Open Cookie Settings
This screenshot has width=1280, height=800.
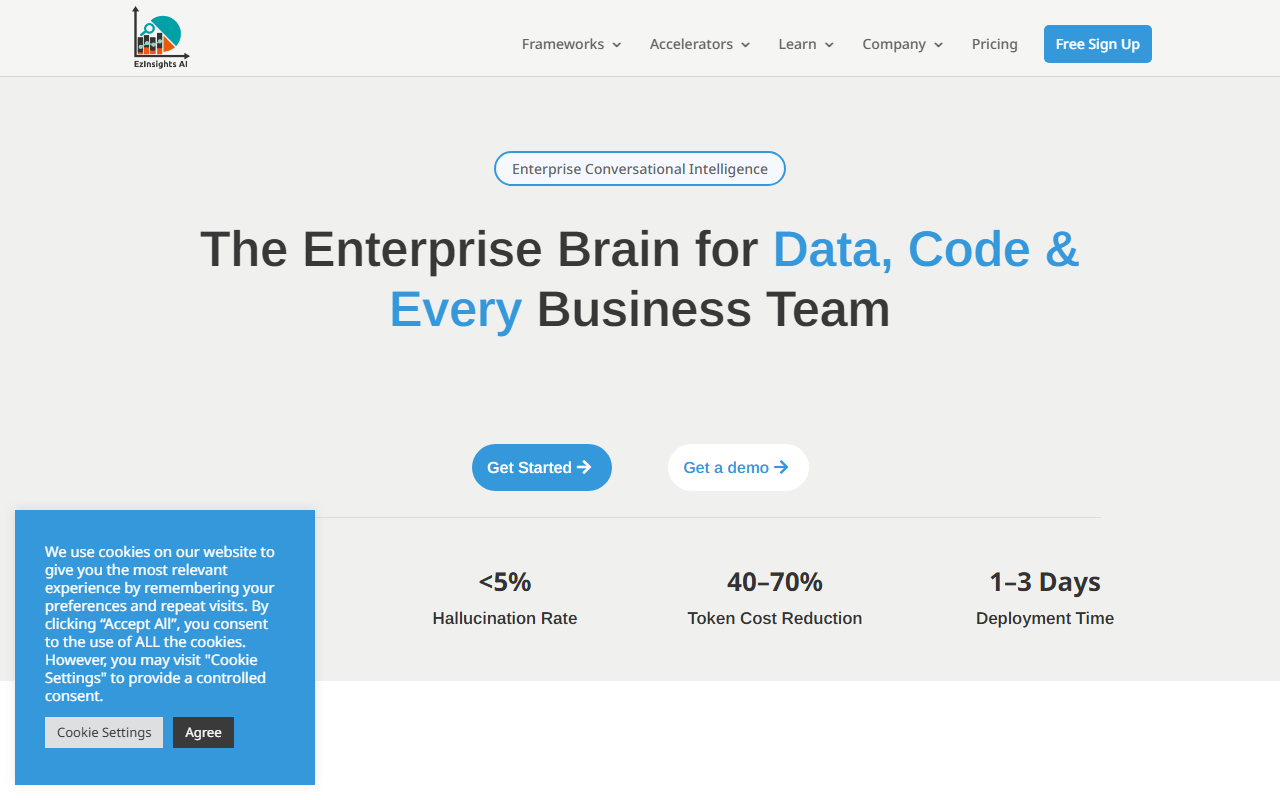coord(104,732)
